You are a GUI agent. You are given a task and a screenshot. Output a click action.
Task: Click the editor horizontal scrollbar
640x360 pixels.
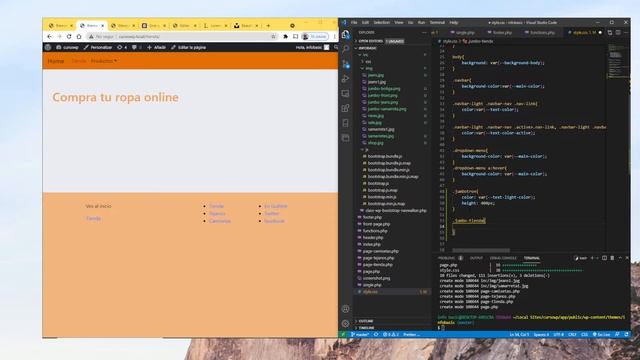[x=481, y=250]
